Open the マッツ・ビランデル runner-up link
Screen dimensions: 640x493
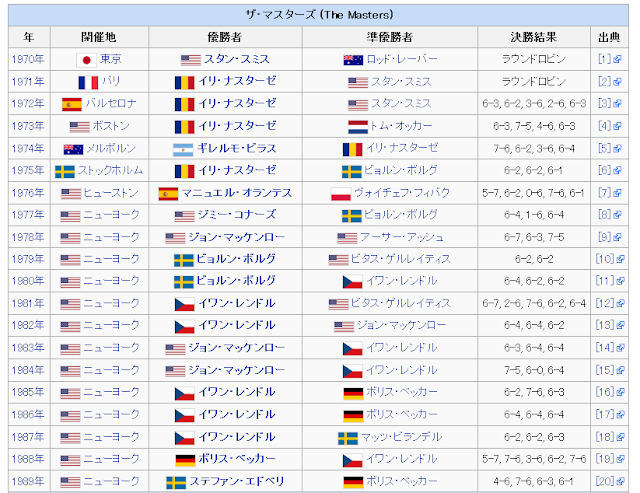[402, 437]
